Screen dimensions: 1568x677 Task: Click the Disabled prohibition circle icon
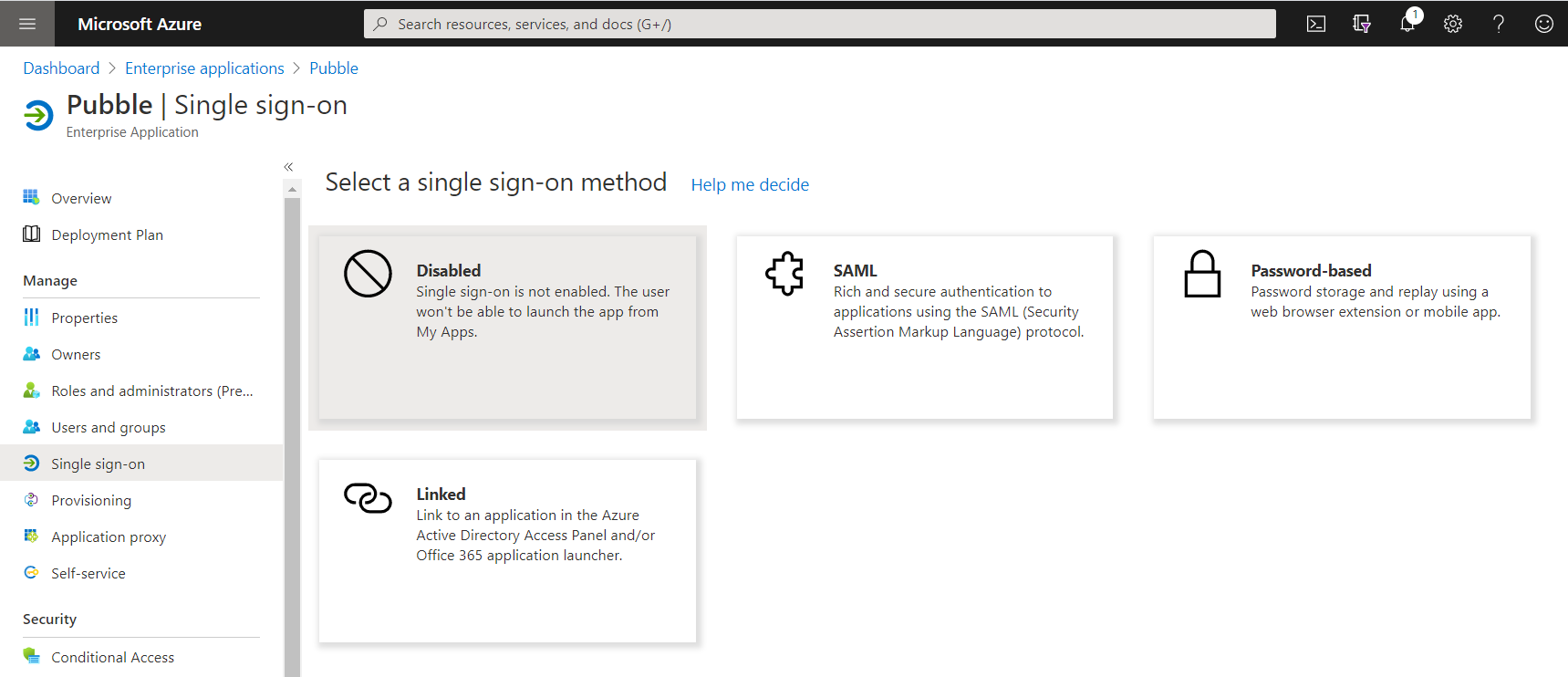coord(368,274)
